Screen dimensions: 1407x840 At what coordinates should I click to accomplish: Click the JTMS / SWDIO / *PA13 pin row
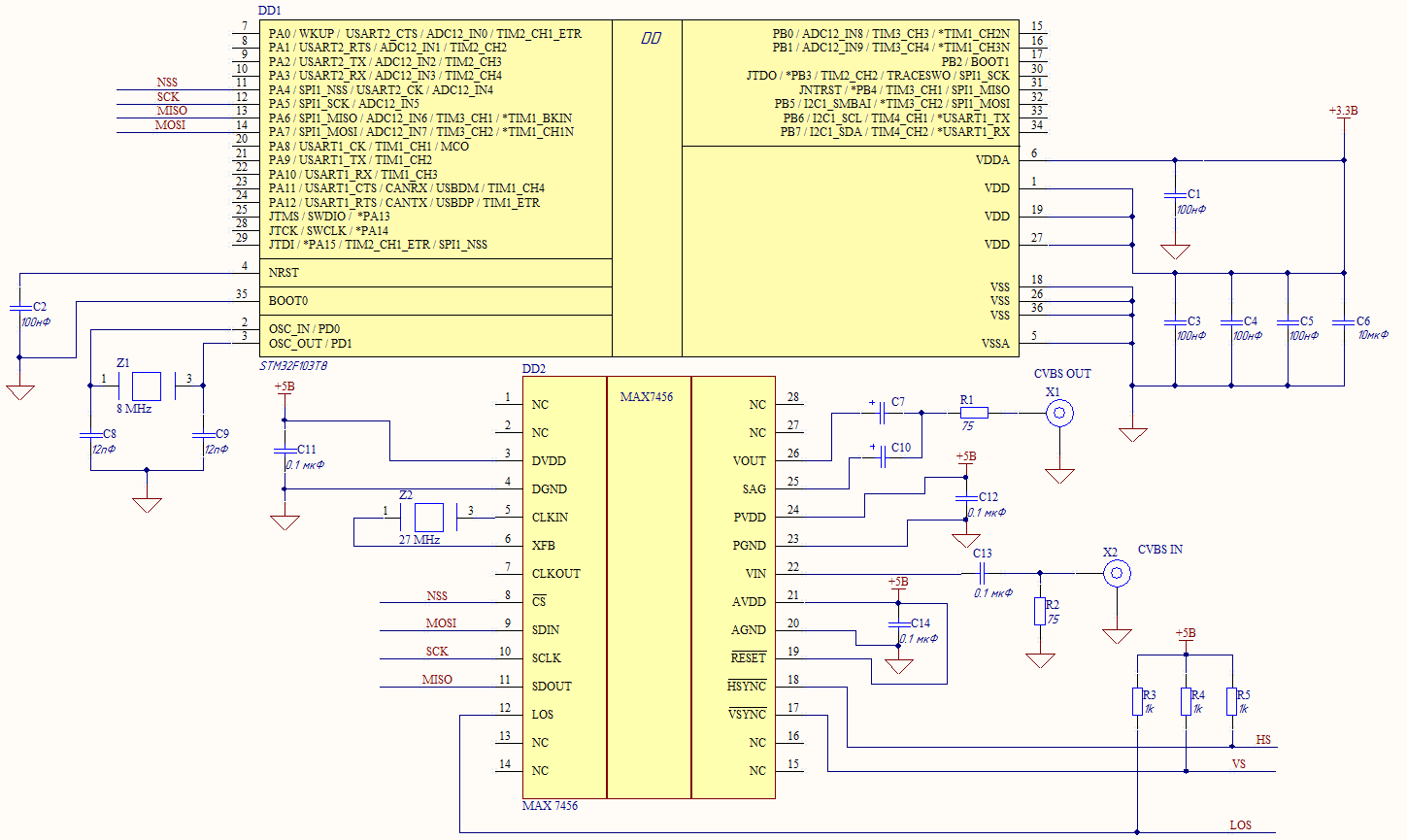click(329, 217)
